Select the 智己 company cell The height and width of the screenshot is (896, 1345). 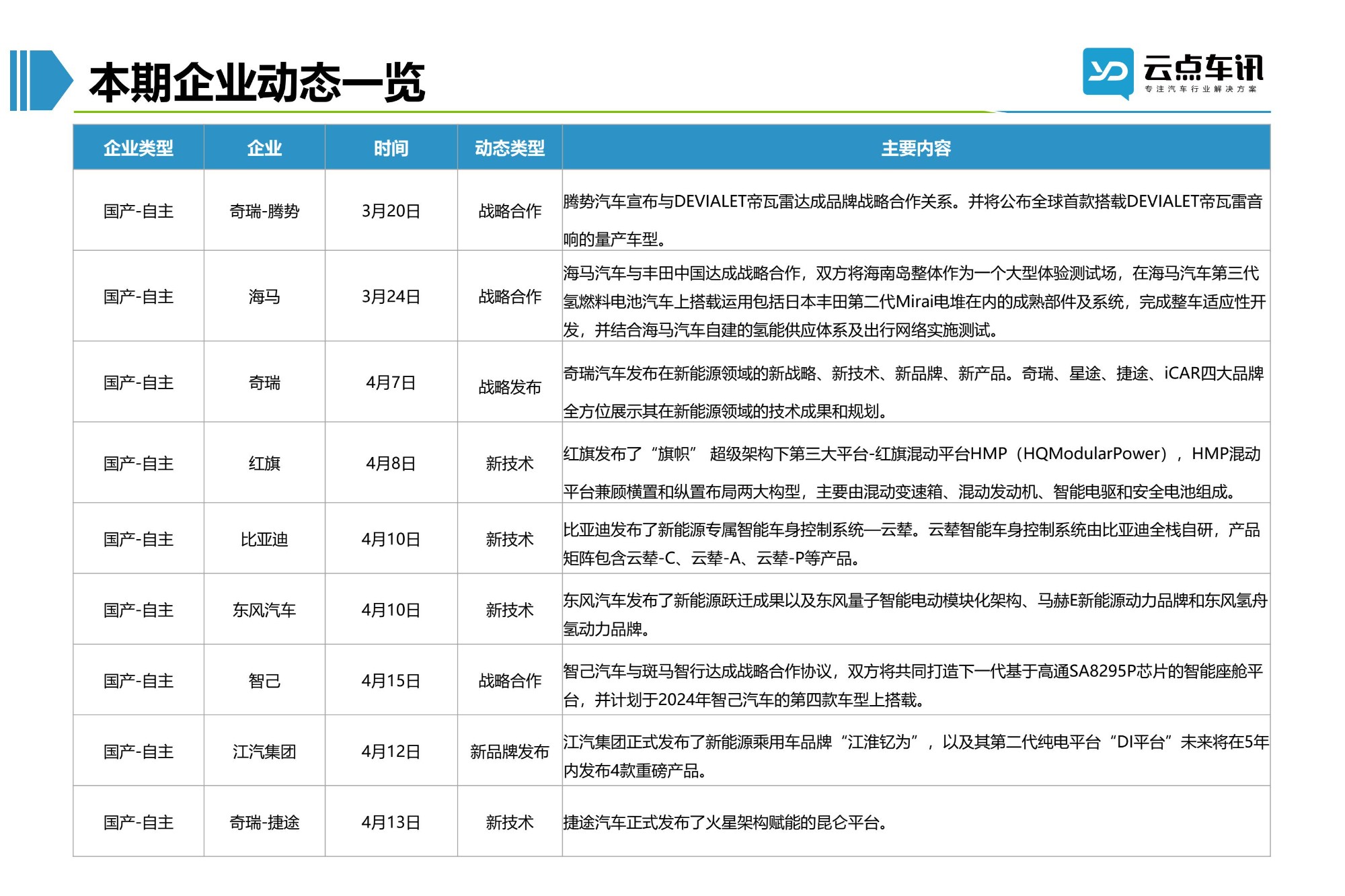[264, 681]
